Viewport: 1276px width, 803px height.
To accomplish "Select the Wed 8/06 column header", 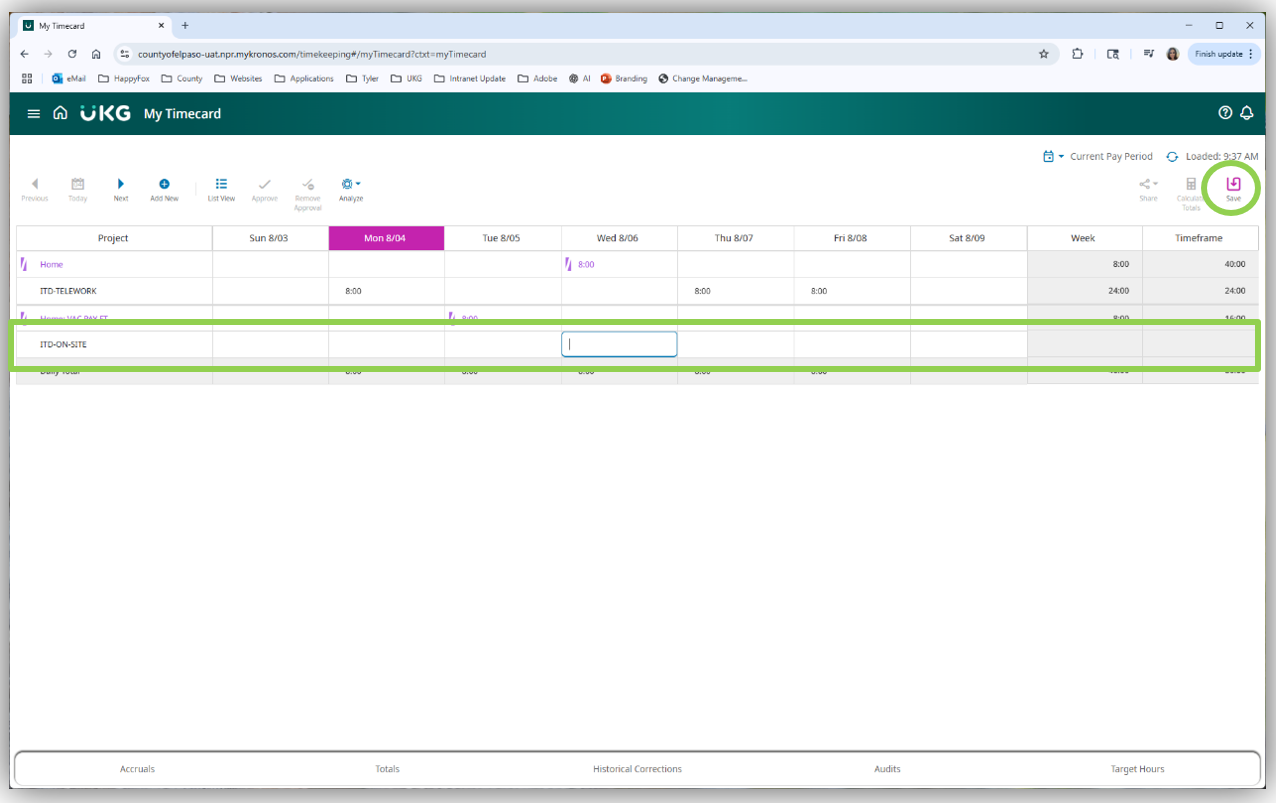I will [x=619, y=238].
